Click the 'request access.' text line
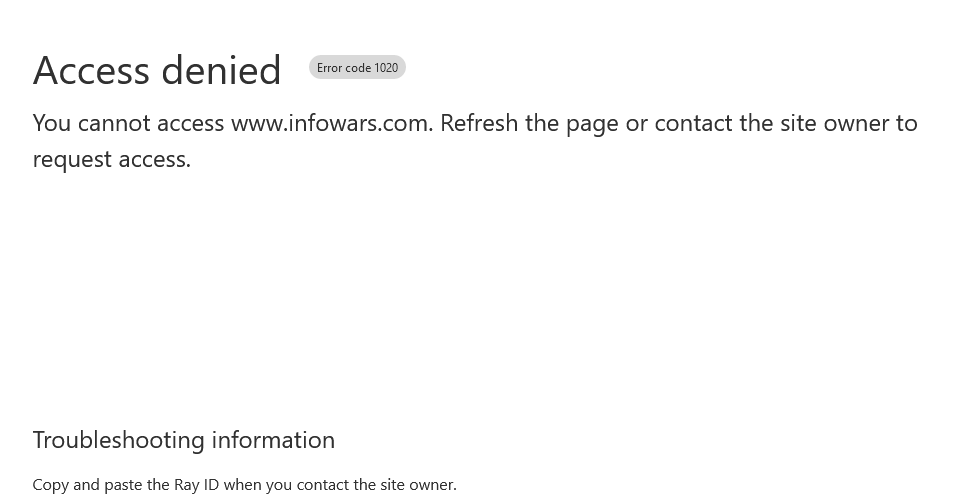 112,160
